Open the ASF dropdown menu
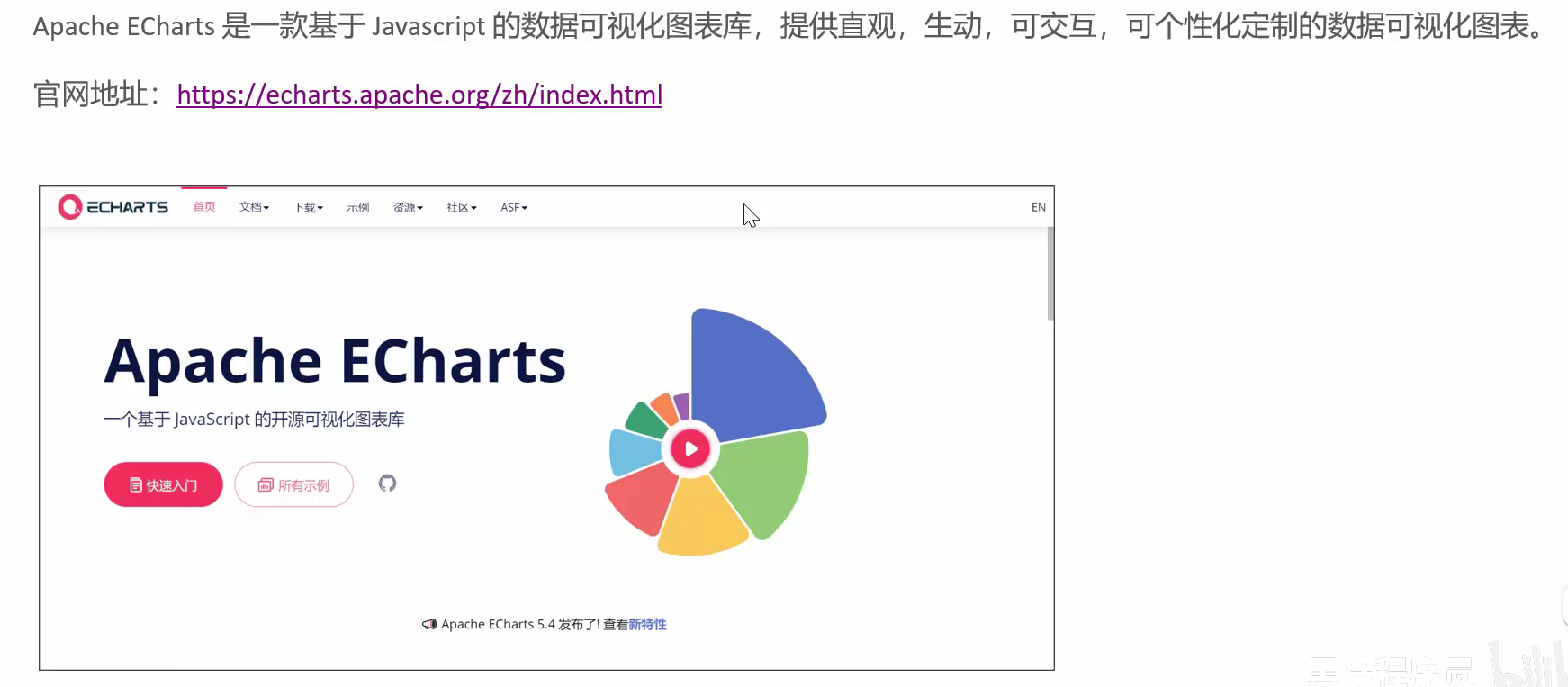Image resolution: width=1568 pixels, height=687 pixels. click(x=513, y=207)
